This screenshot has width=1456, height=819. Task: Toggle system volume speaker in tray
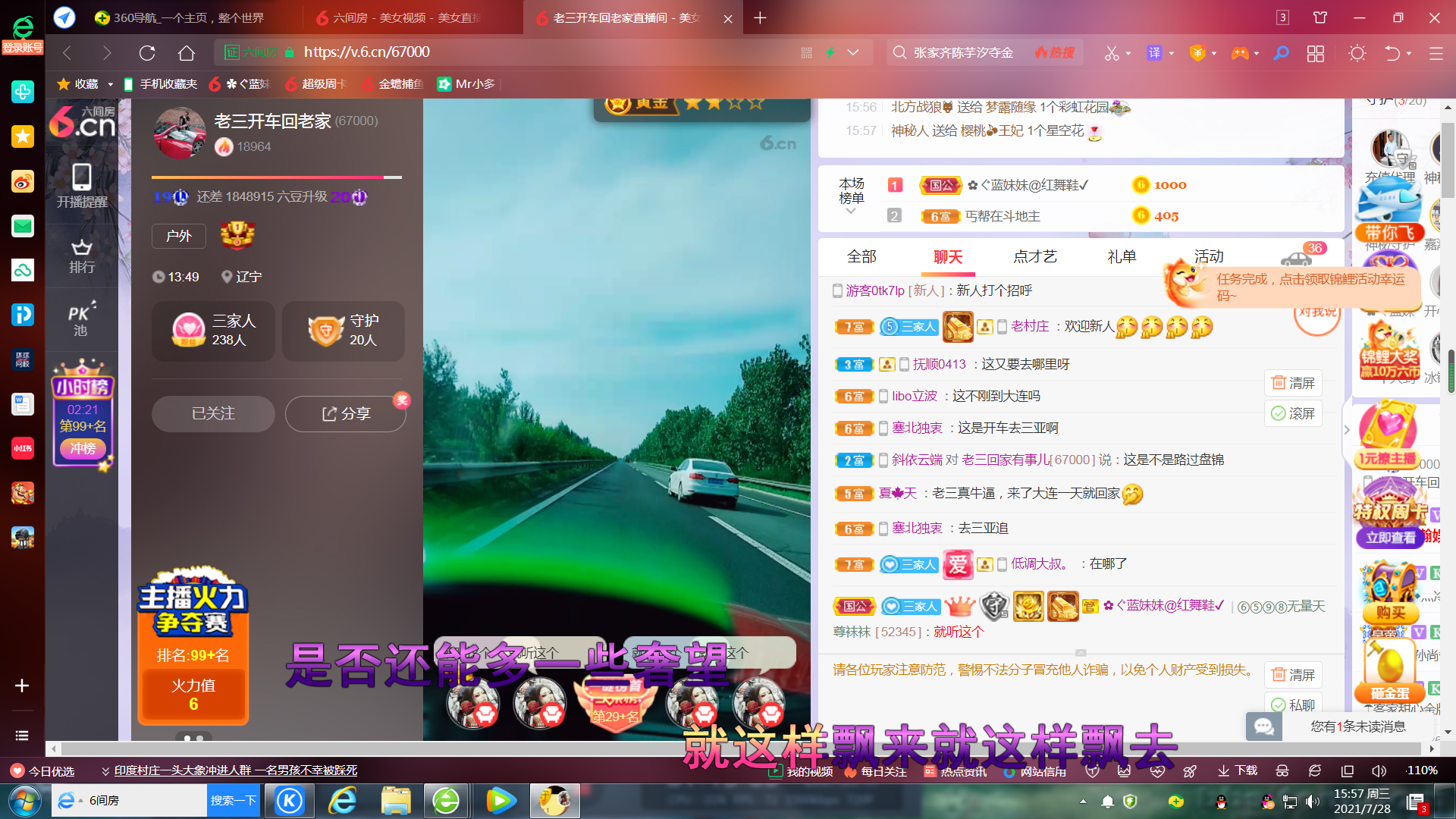coord(1313,802)
